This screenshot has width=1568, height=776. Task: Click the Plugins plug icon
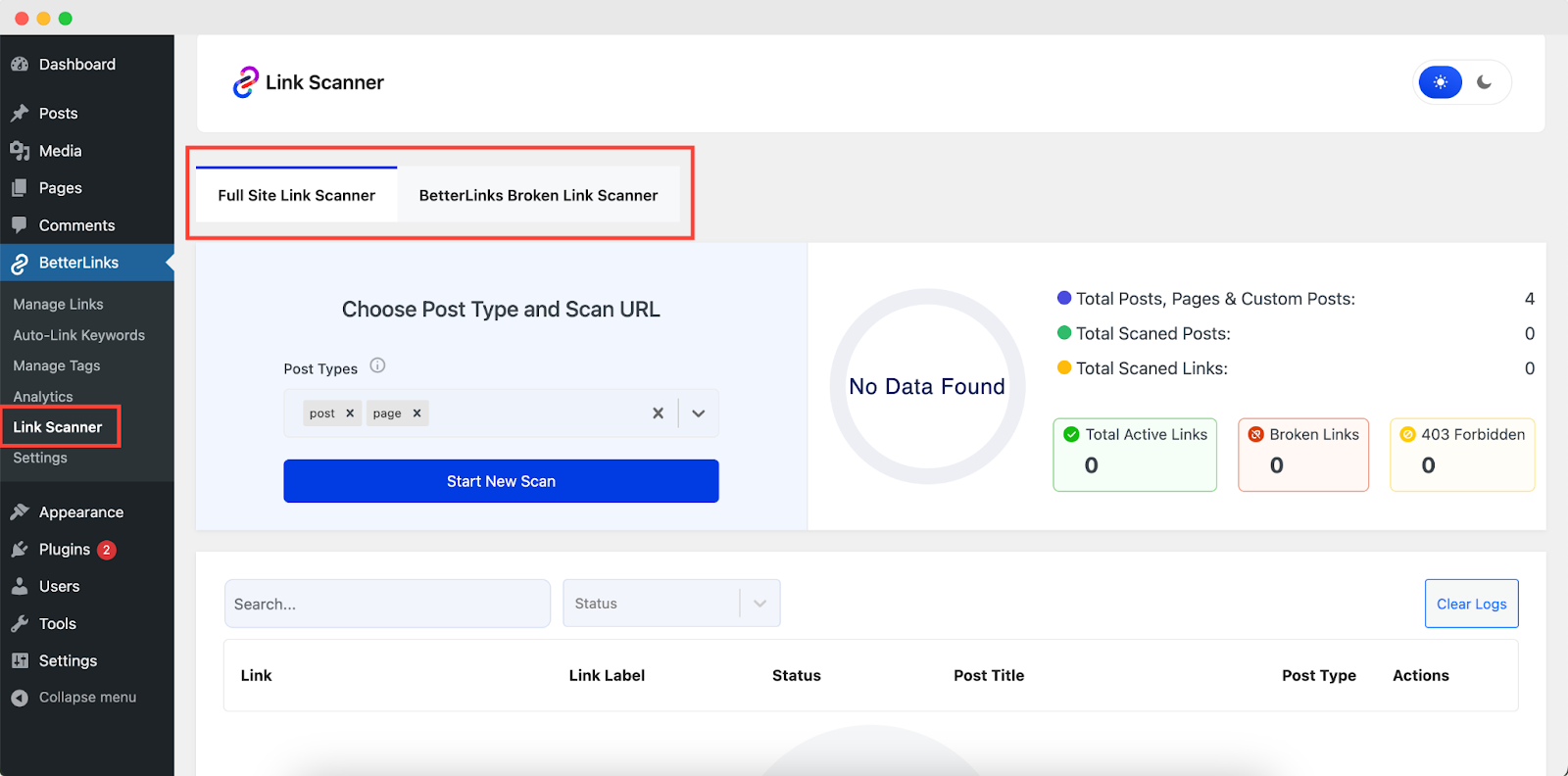(x=20, y=550)
